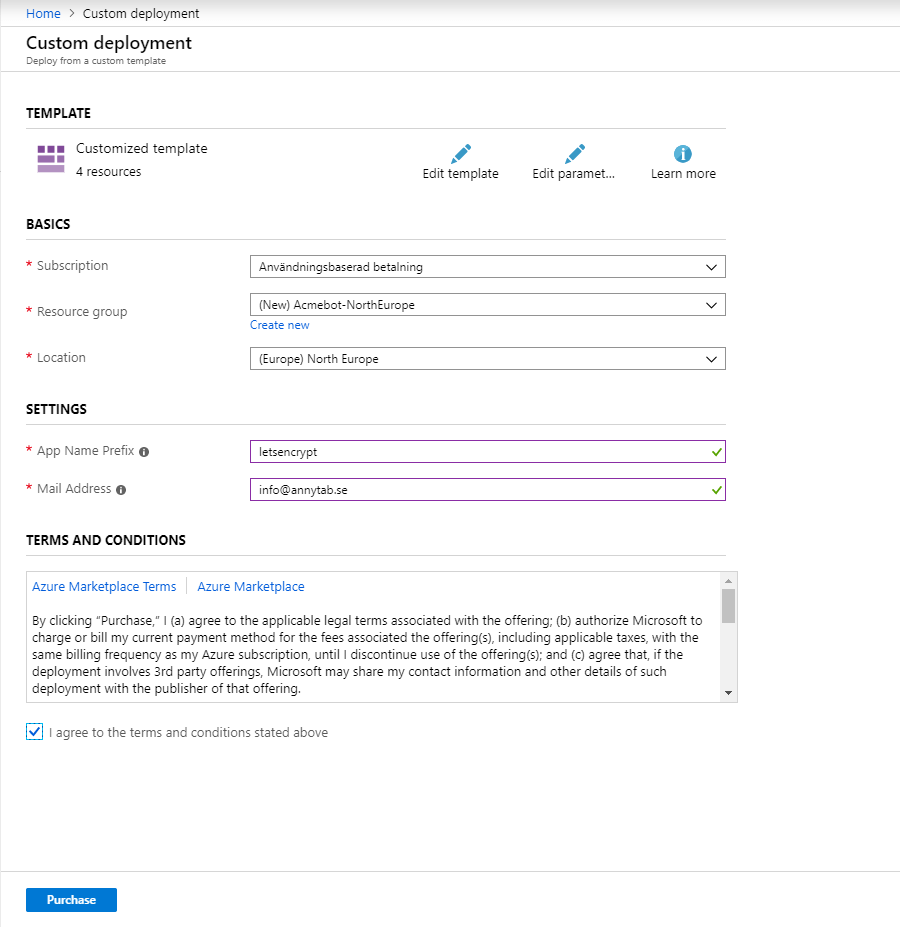900x927 pixels.
Task: Go to Home in the breadcrumb
Action: (43, 13)
